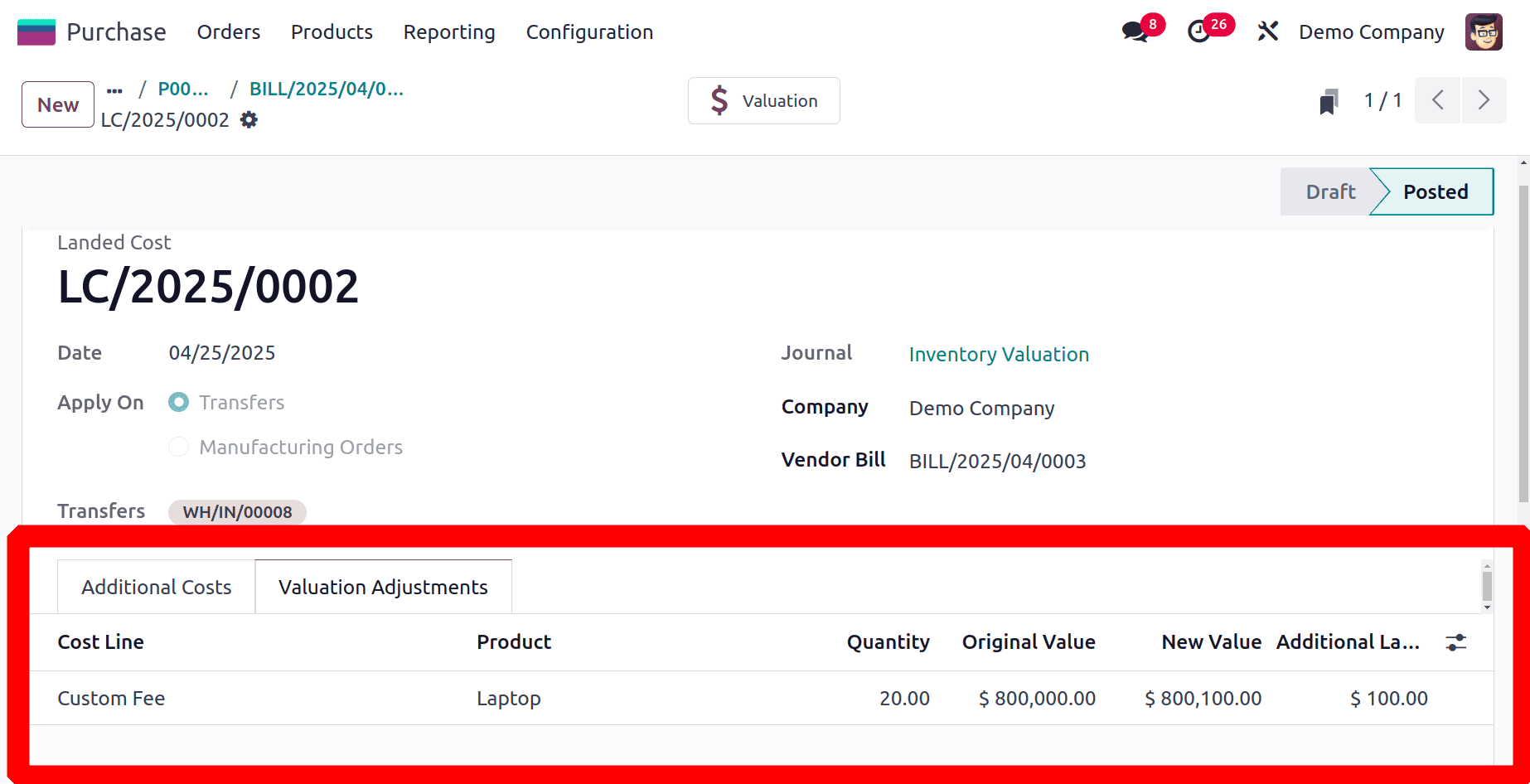Sort by the New Value column header
The width and height of the screenshot is (1530, 784).
1211,642
